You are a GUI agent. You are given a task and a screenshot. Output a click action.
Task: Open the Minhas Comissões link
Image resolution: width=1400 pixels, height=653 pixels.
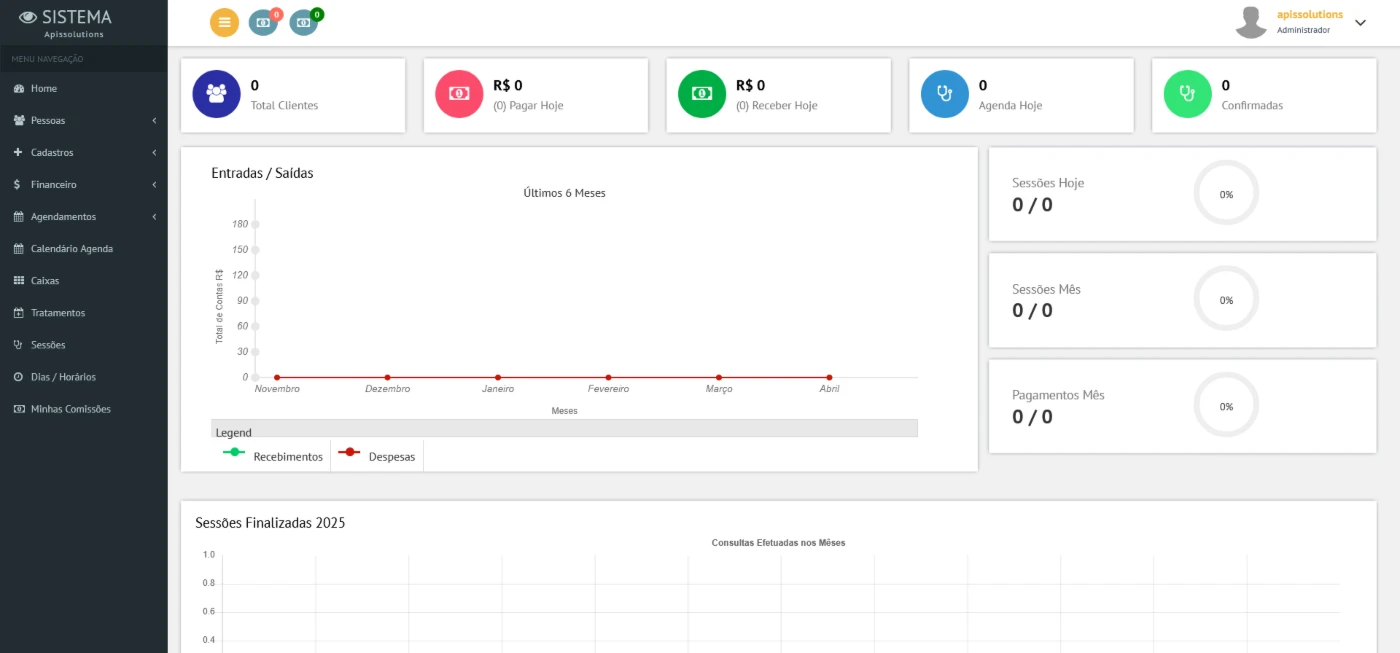pyautogui.click(x=70, y=409)
